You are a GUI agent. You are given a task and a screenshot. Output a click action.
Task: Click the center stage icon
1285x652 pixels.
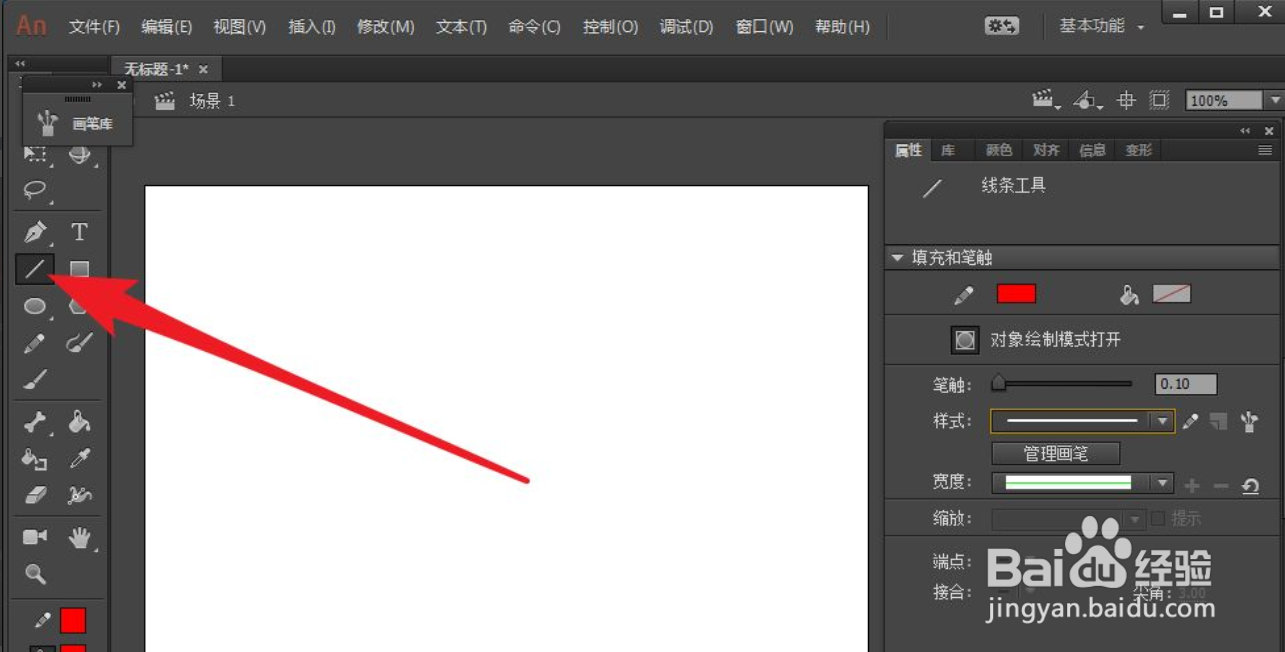(x=1127, y=100)
